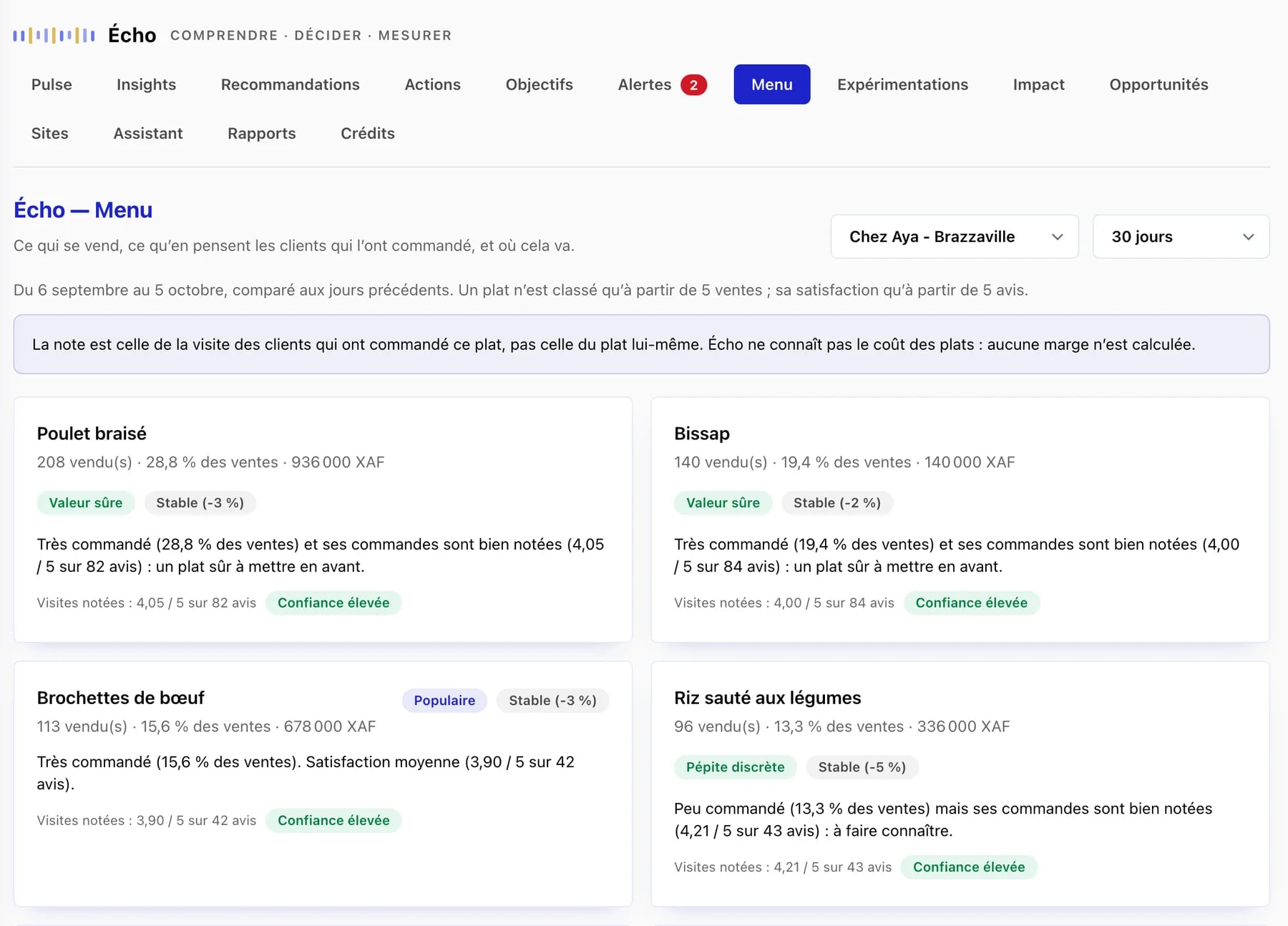This screenshot has width=1288, height=926.
Task: Open the Opportunités tab
Action: [x=1158, y=84]
